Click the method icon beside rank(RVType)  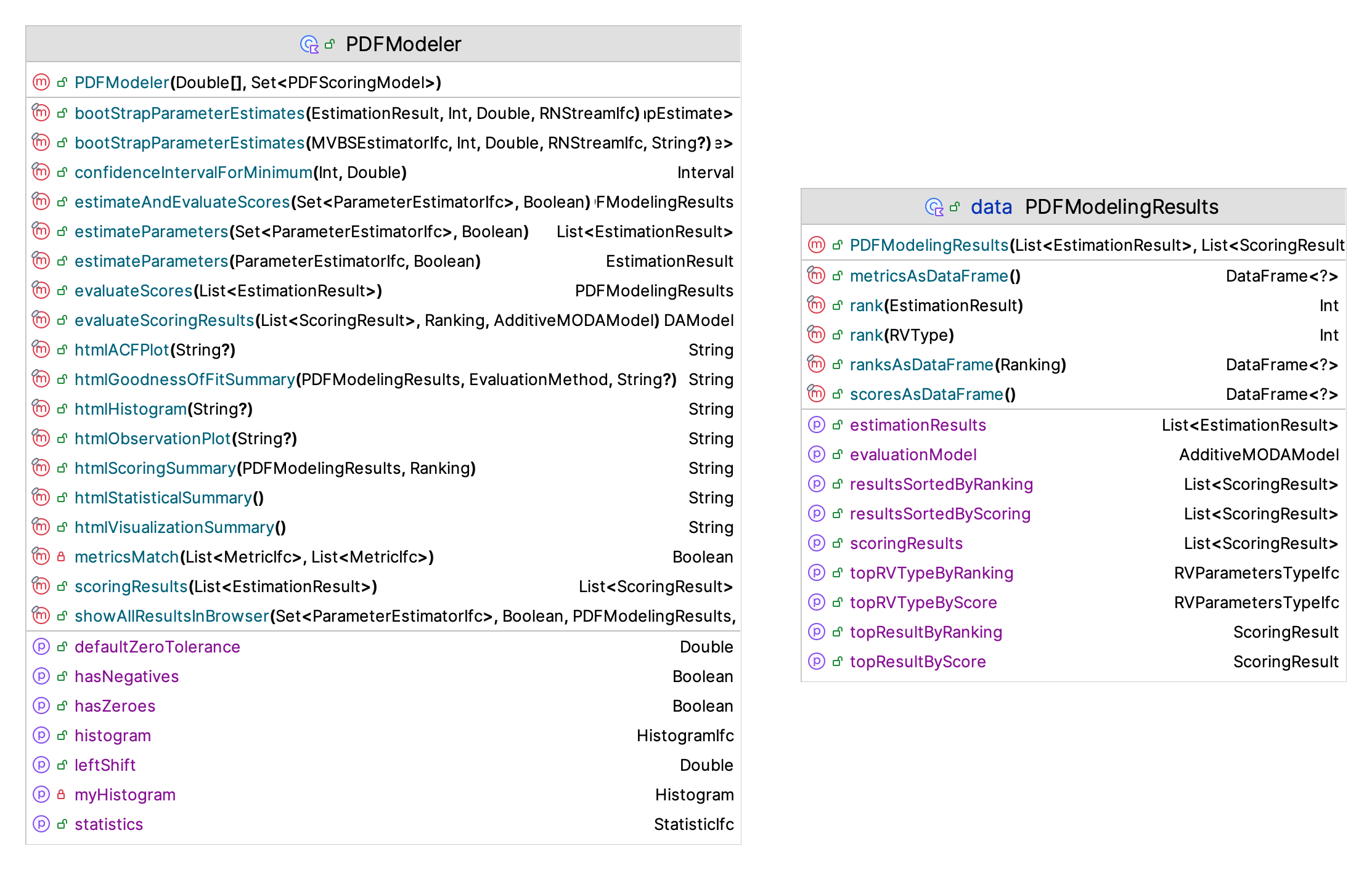pos(817,335)
